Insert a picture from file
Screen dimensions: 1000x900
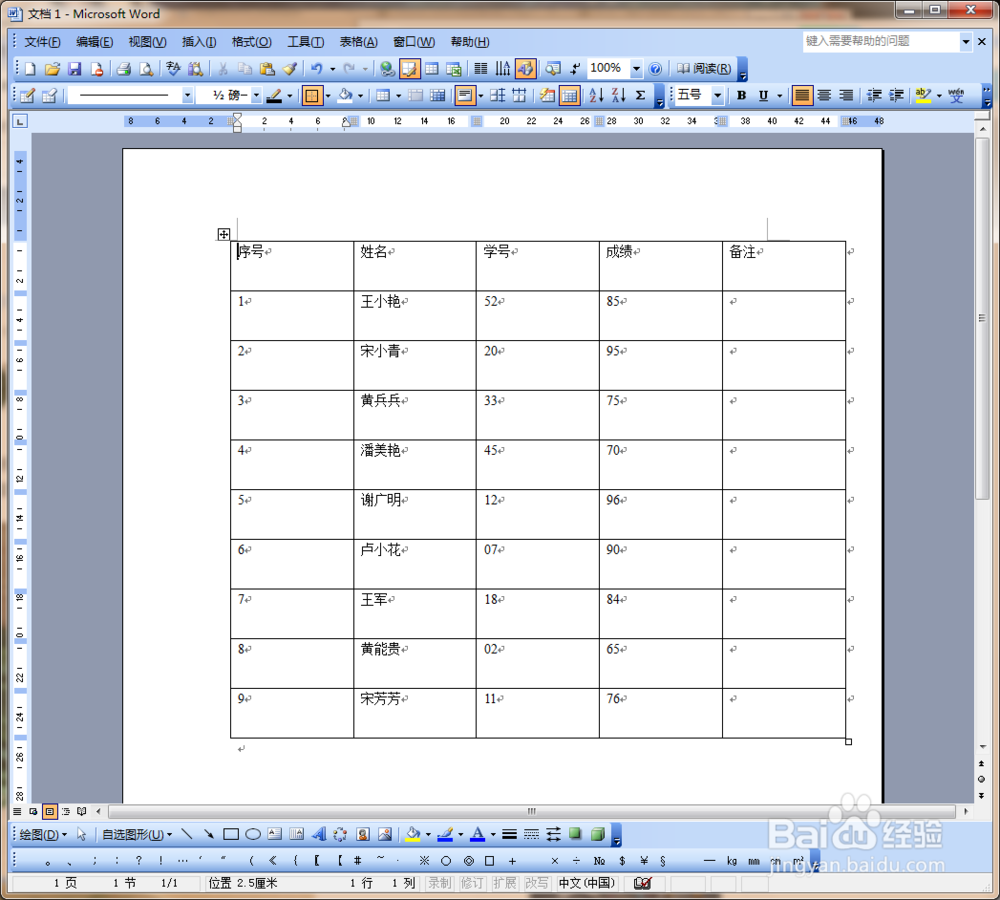[x=385, y=834]
